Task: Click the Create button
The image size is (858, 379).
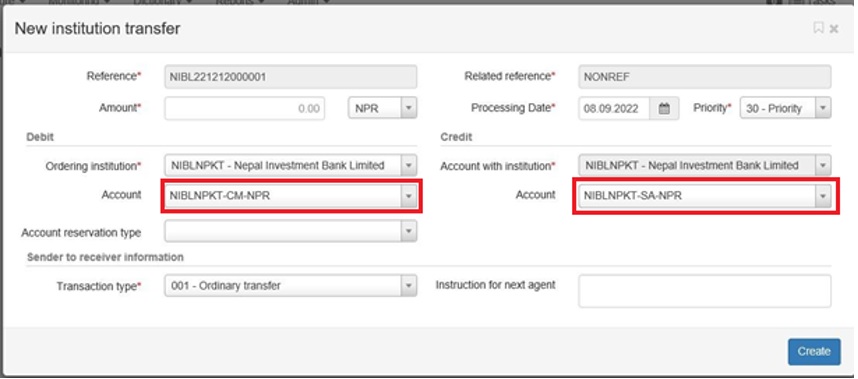Action: click(x=814, y=352)
